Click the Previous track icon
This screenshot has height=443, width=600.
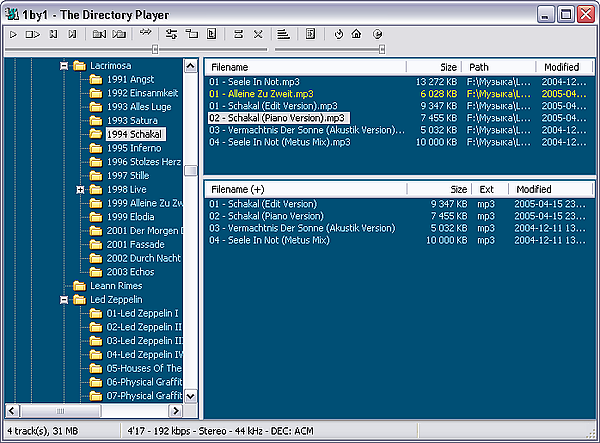[x=54, y=34]
